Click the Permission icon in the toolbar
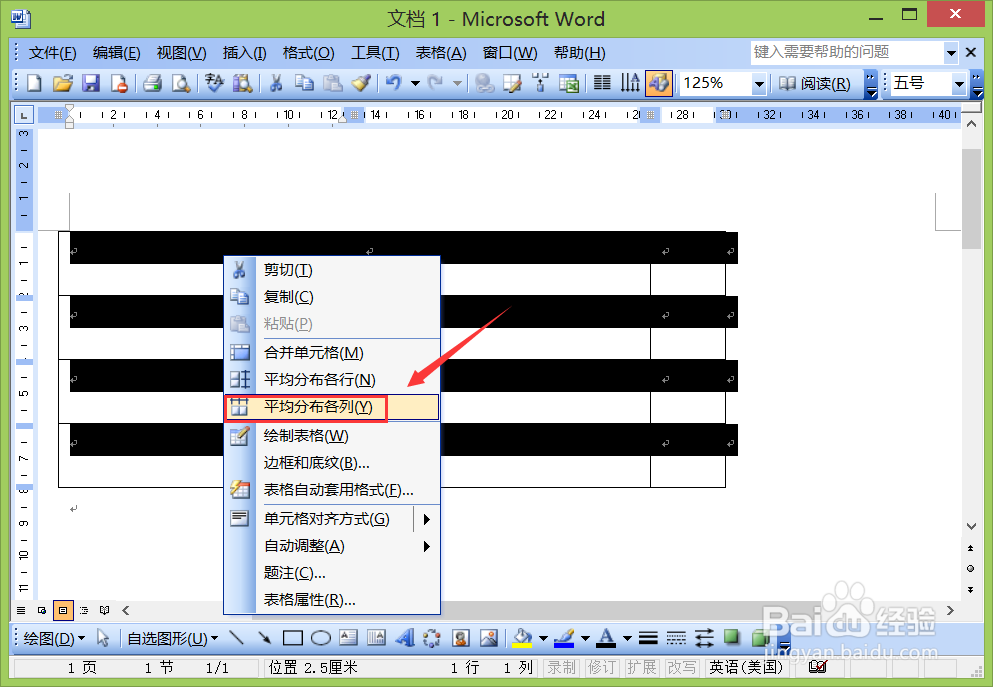 [119, 84]
